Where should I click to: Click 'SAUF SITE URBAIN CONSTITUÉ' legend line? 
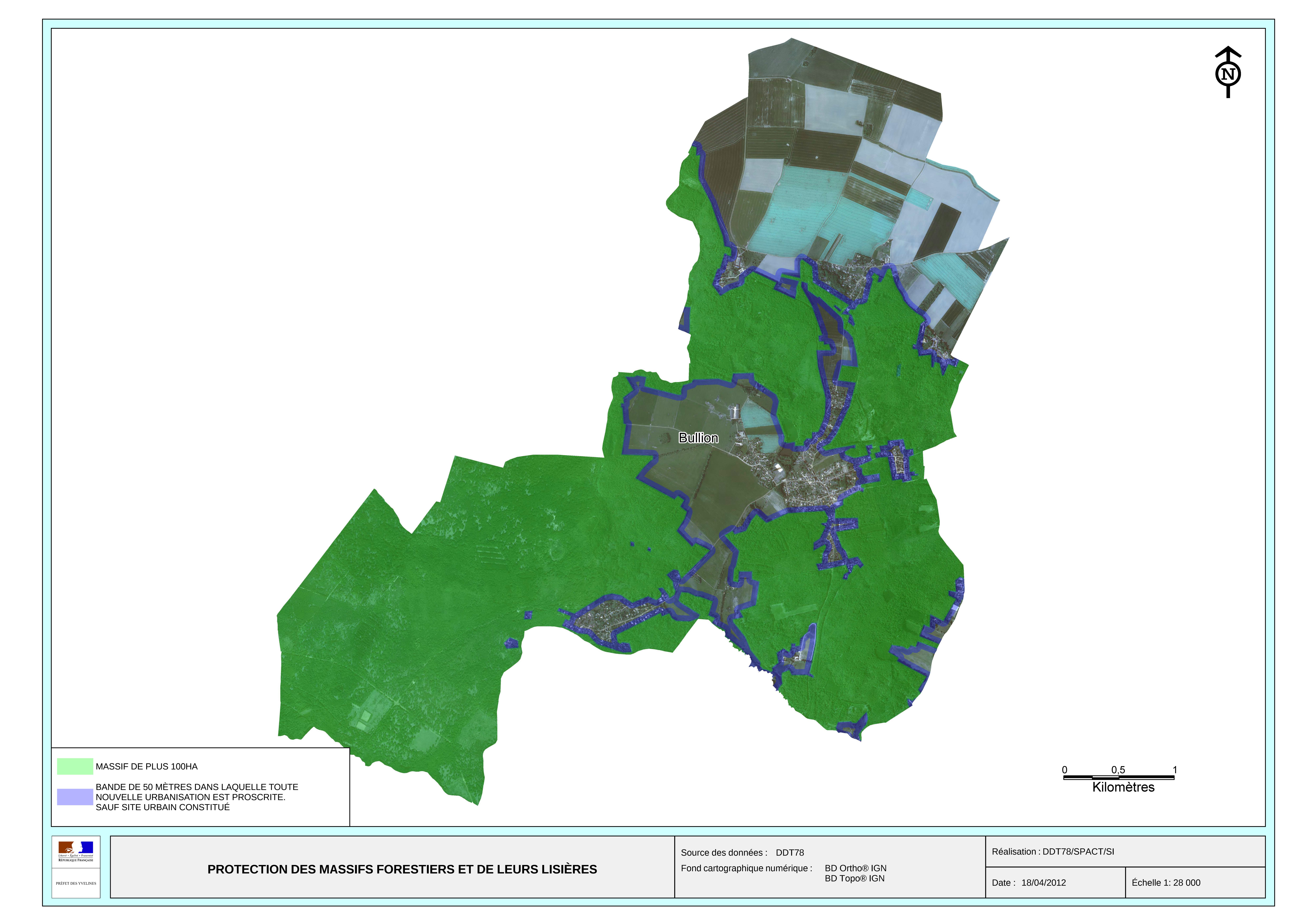[163, 807]
